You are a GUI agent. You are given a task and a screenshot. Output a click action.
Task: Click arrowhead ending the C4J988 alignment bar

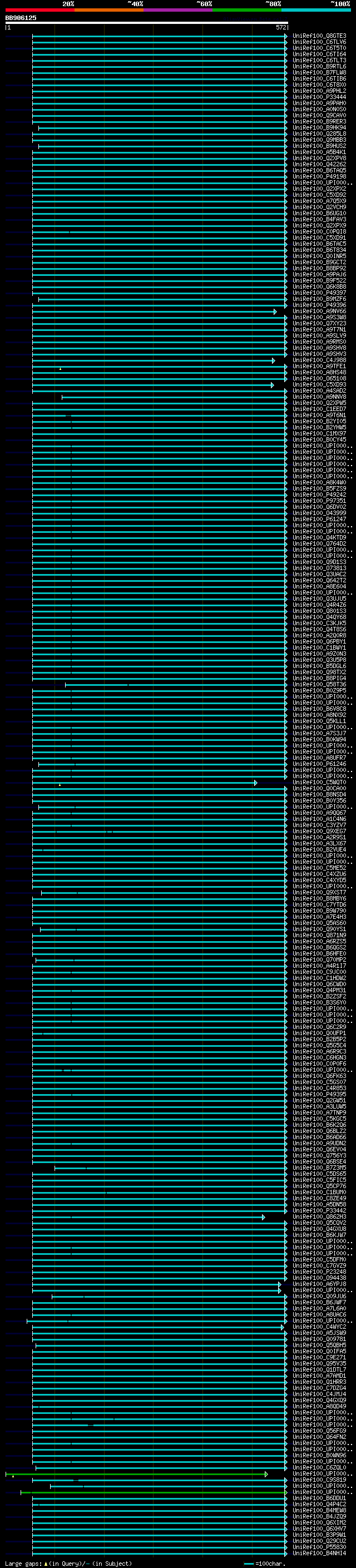click(x=274, y=360)
